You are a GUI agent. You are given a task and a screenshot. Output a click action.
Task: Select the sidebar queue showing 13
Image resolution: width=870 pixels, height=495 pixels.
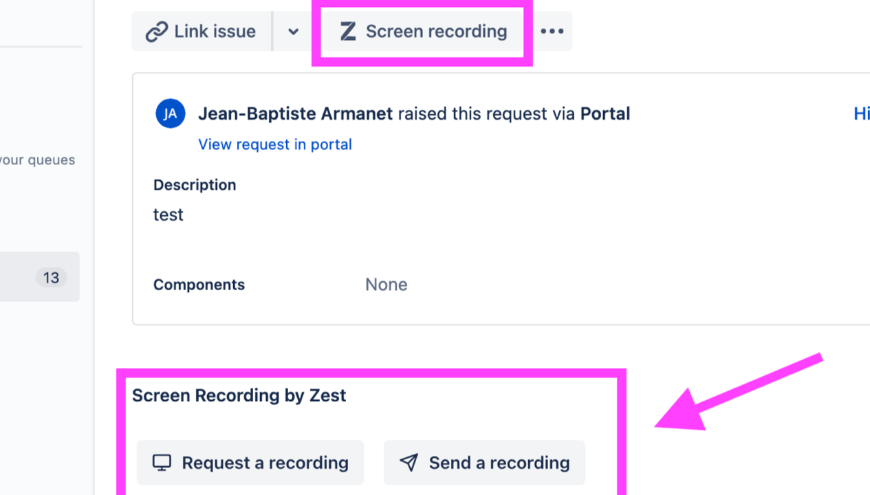point(40,277)
